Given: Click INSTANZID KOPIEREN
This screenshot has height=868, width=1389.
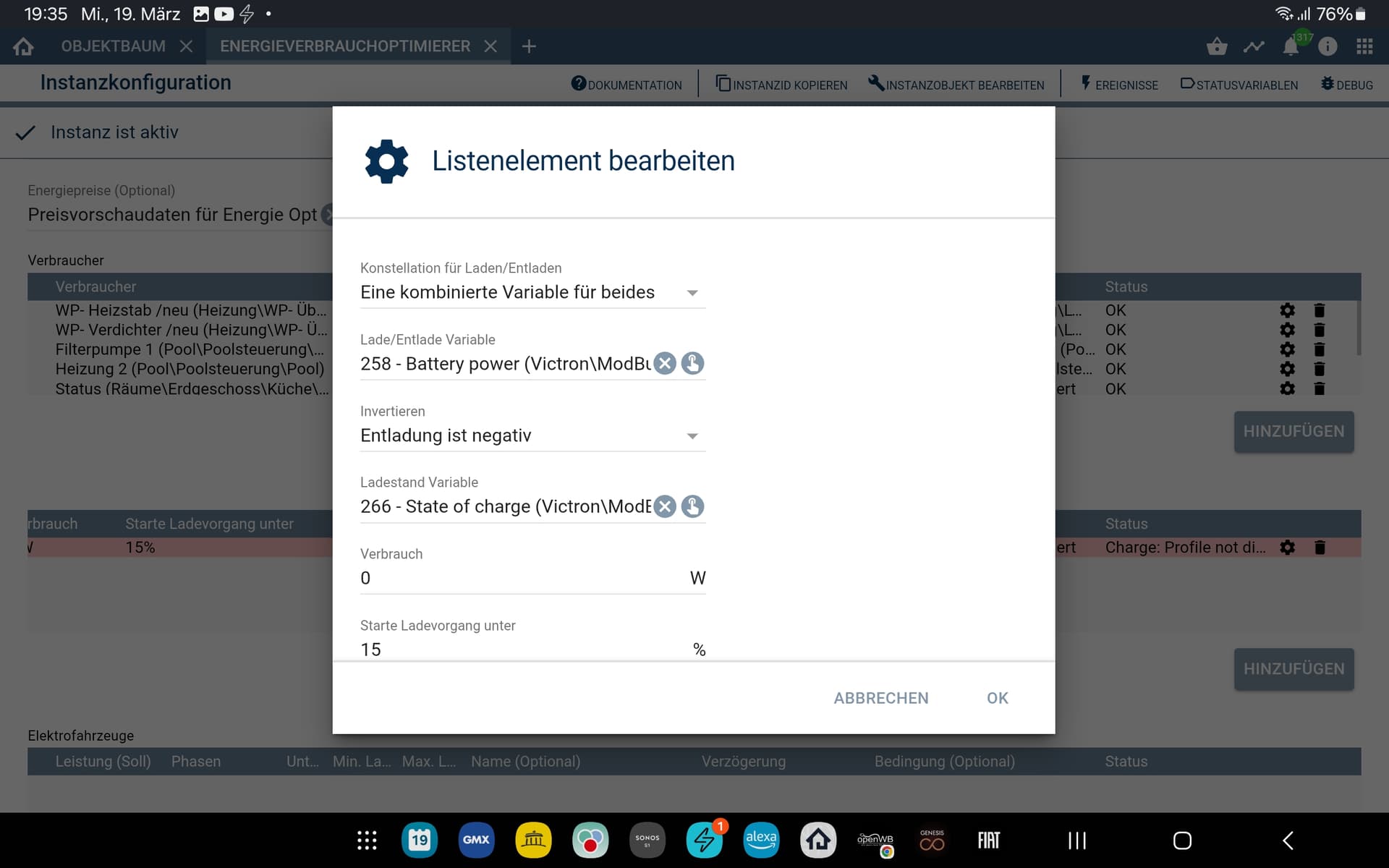Looking at the screenshot, I should (781, 84).
